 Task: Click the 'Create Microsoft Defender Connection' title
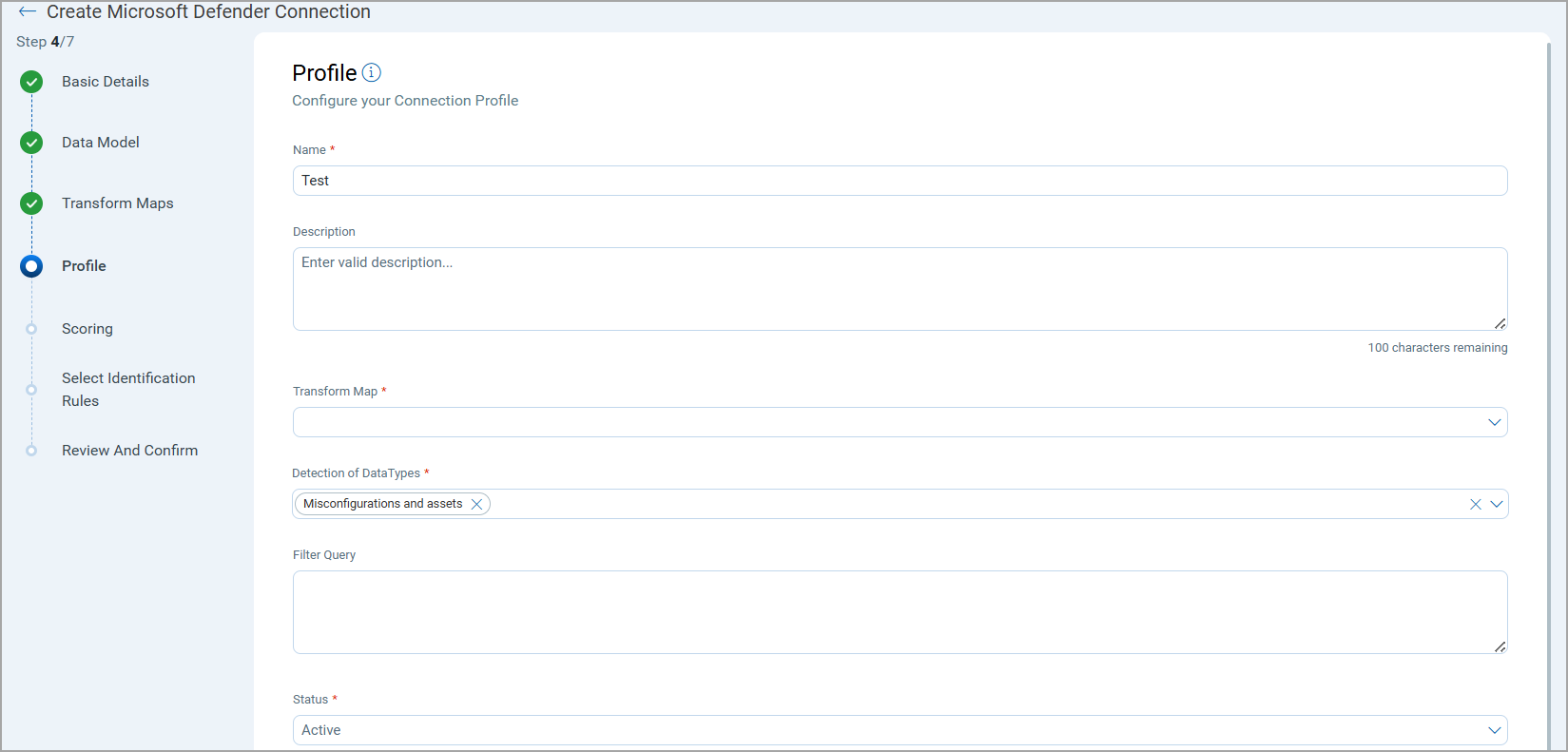(208, 12)
